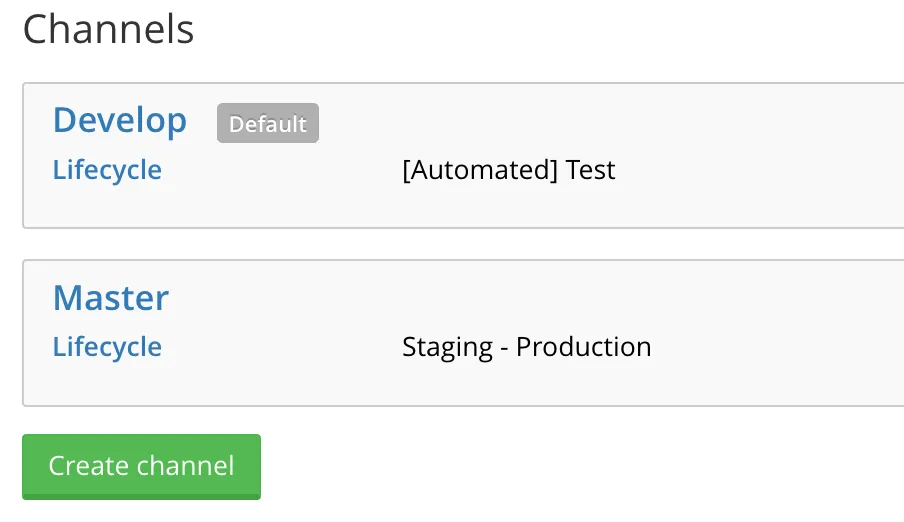Click Lifecycle link under Develop channel
The height and width of the screenshot is (522, 904).
pos(107,170)
